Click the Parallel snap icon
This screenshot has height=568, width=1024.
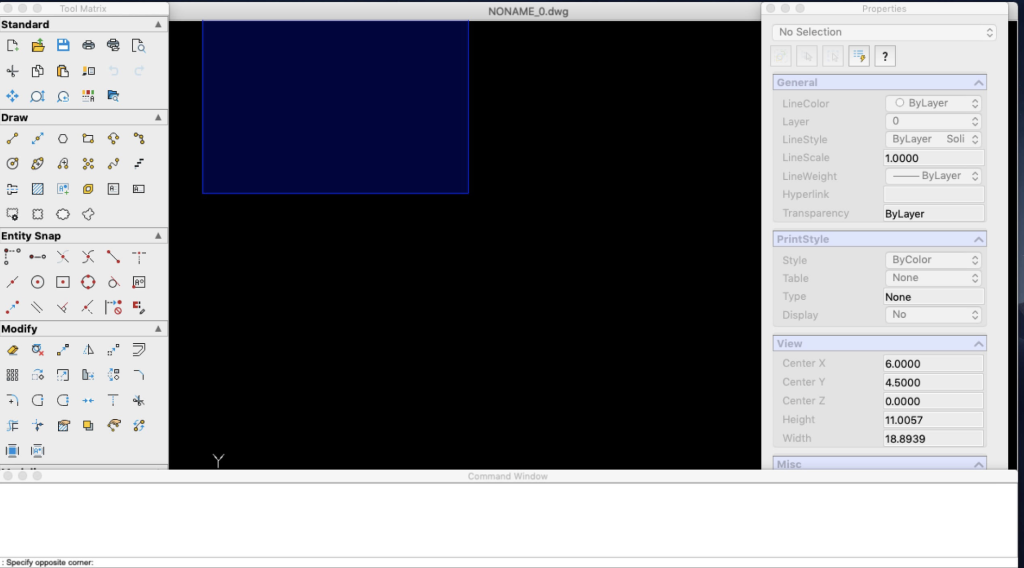38,308
